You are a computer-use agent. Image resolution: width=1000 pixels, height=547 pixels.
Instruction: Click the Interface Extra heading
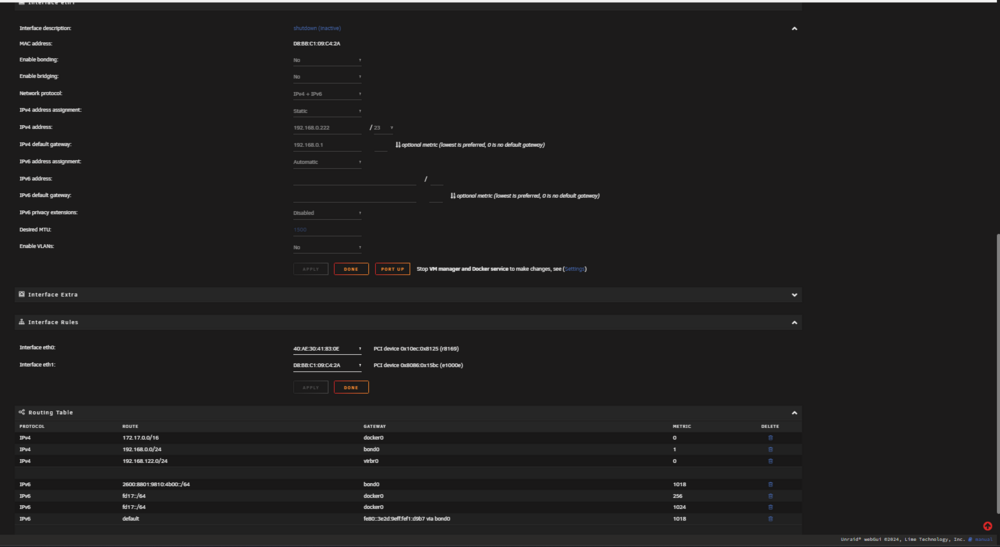(x=53, y=295)
